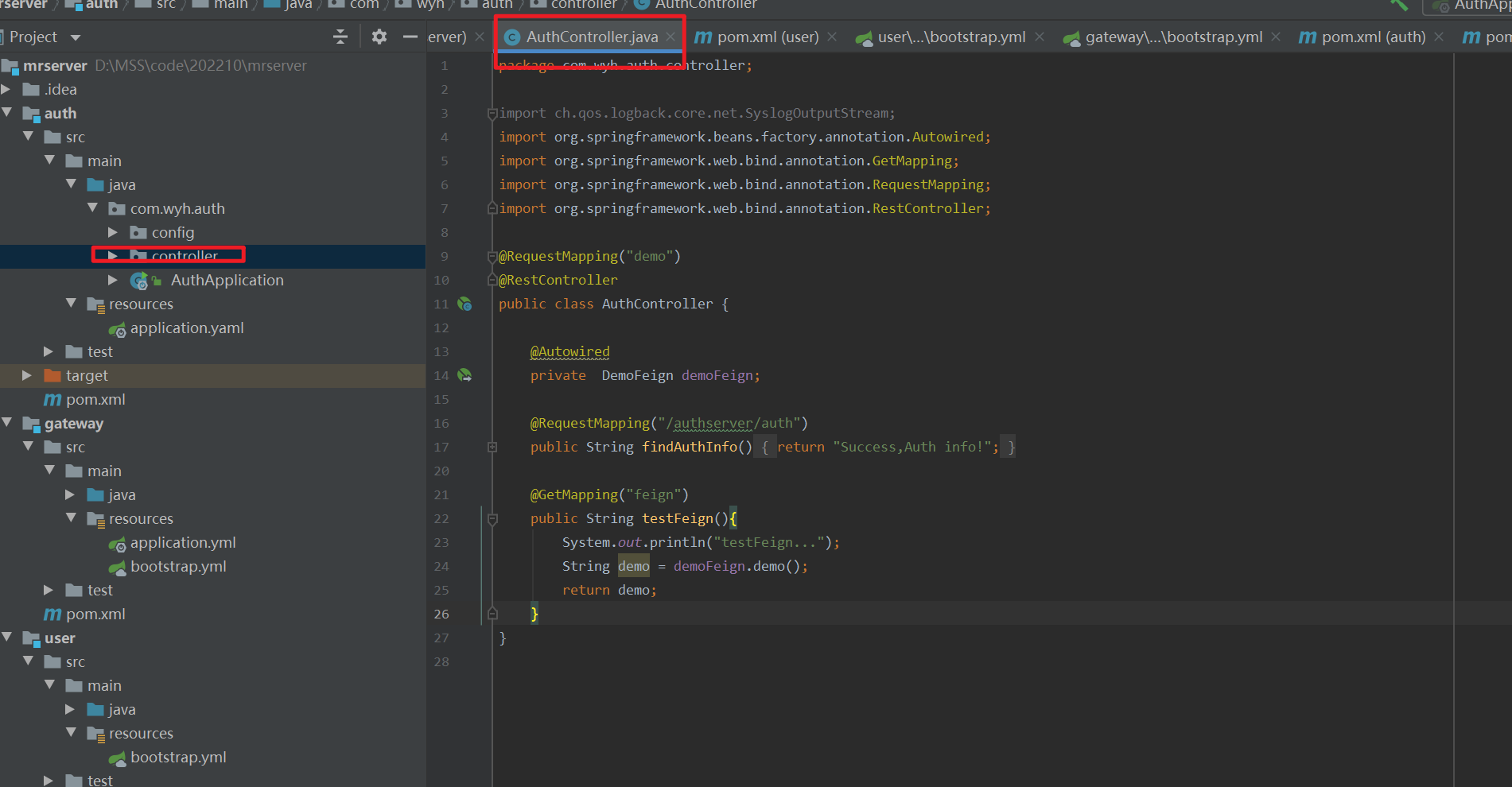Click the highlighted demo variable on line 24
The height and width of the screenshot is (787, 1512).
(x=633, y=566)
